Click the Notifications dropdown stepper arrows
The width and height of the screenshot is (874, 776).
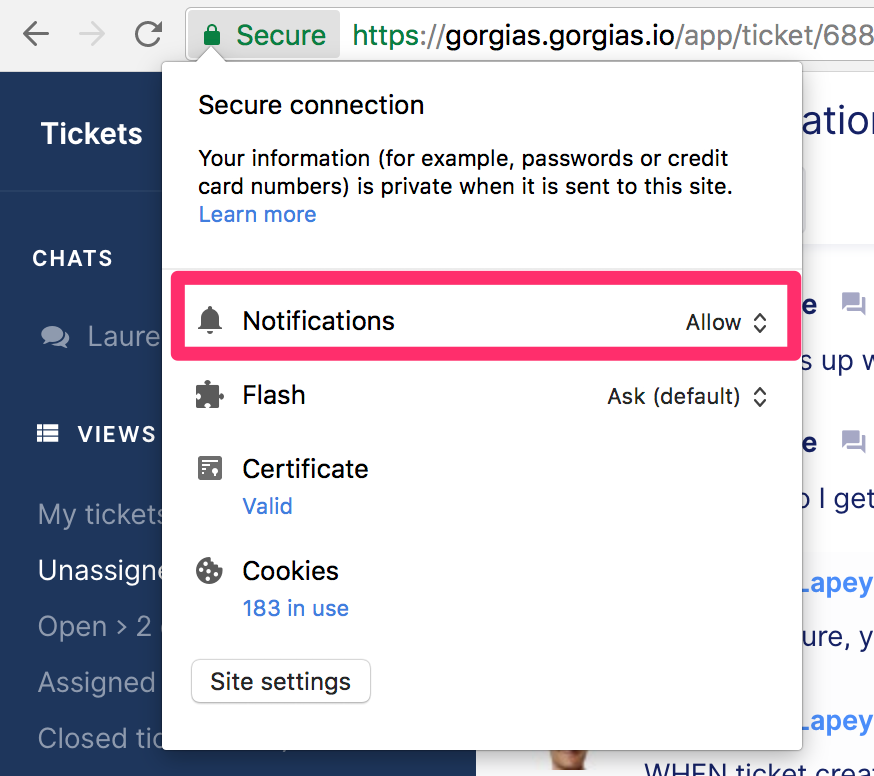[x=760, y=322]
